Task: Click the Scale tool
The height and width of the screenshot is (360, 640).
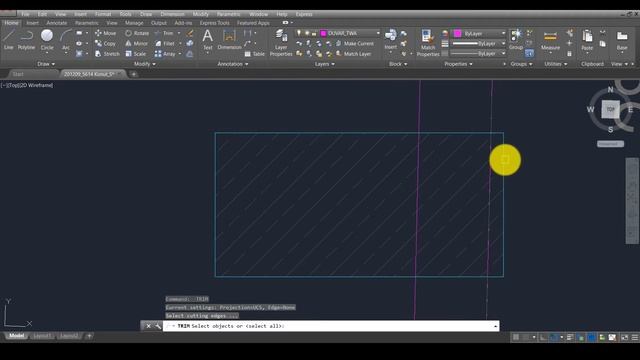Action: tap(136, 53)
